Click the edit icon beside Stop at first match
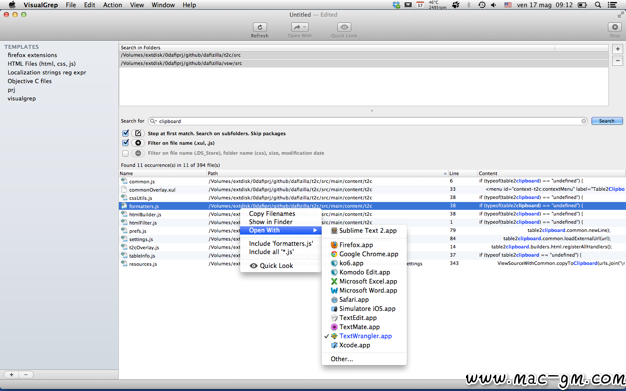 pyautogui.click(x=138, y=133)
